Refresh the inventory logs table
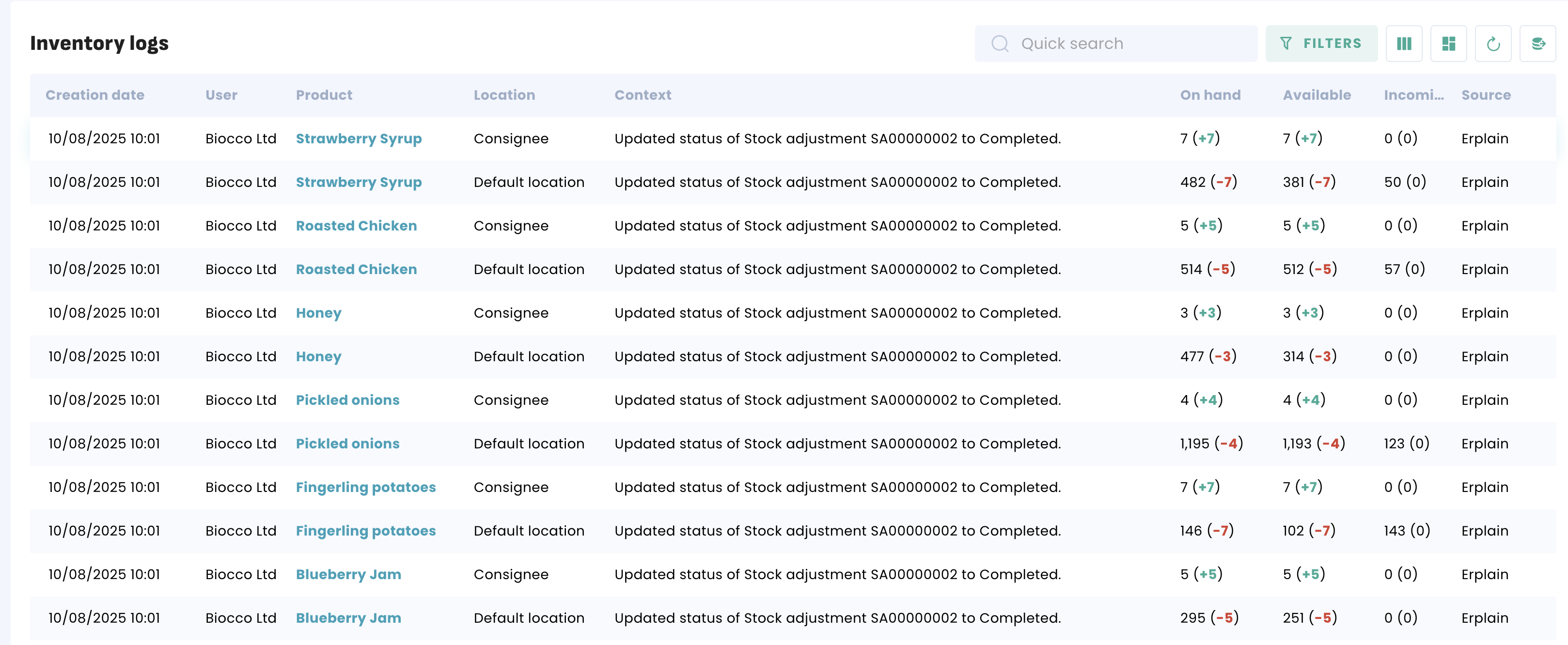The image size is (1568, 645). [x=1492, y=44]
